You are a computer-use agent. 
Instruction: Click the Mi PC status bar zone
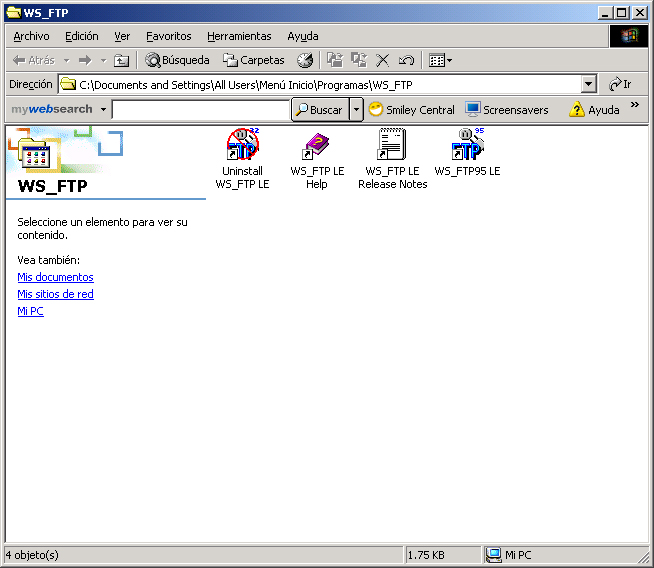click(x=563, y=555)
